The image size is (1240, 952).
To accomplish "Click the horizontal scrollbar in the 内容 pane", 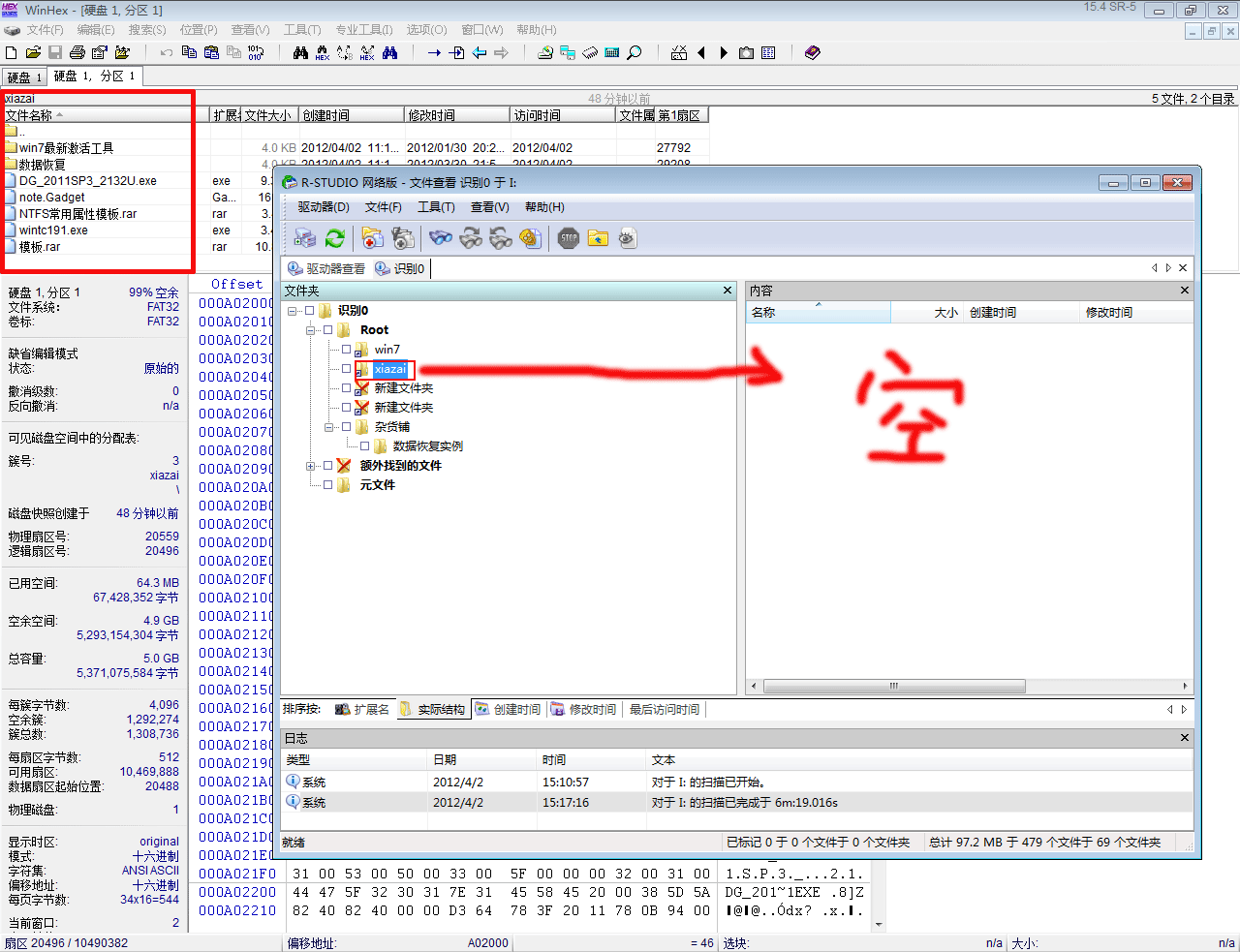I will click(x=894, y=686).
